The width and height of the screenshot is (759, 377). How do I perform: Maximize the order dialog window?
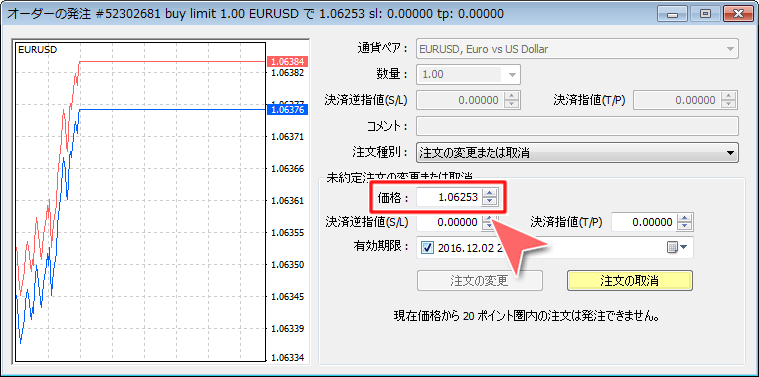point(705,14)
